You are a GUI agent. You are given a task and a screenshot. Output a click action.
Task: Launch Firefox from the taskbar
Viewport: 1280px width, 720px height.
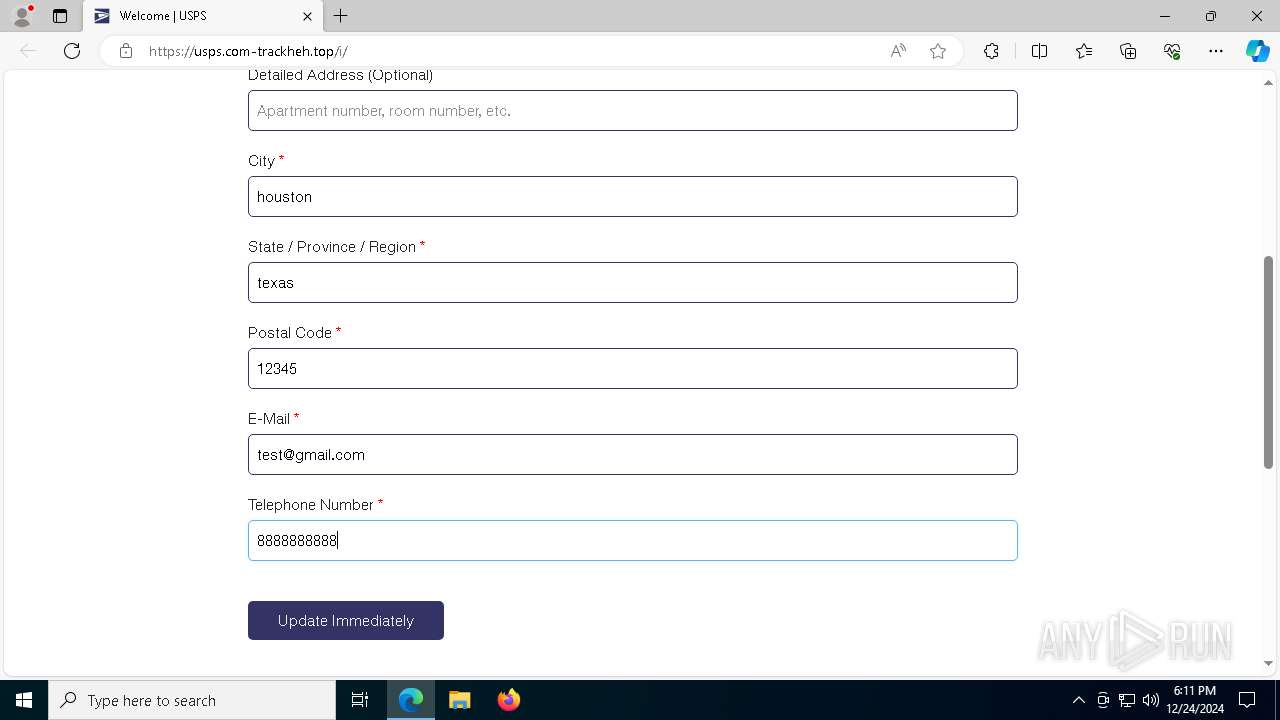(x=509, y=700)
